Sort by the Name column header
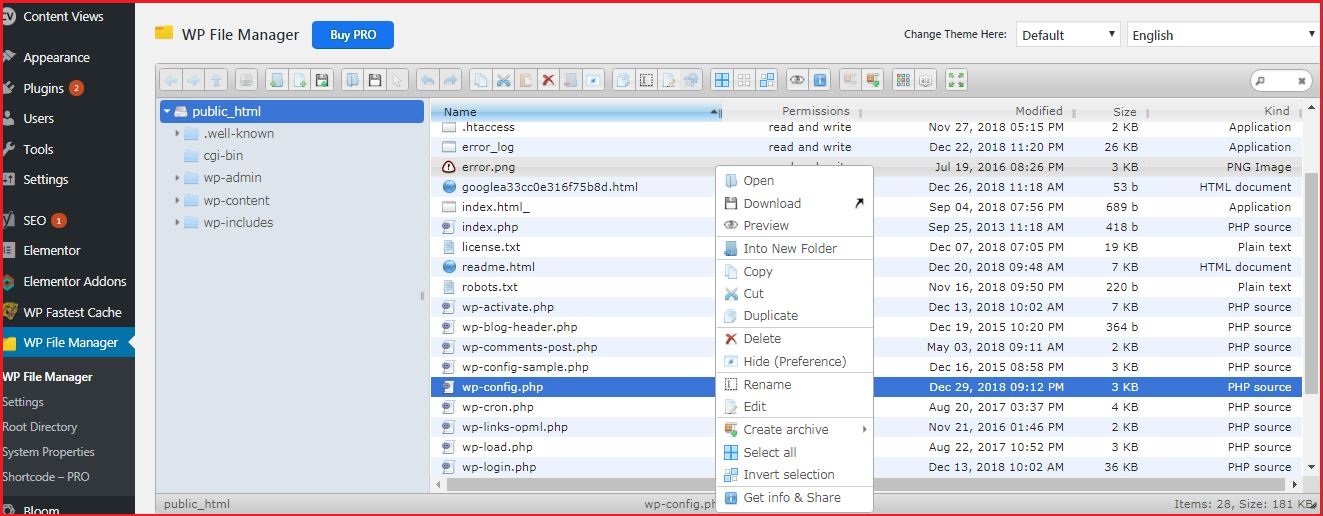 pos(576,111)
